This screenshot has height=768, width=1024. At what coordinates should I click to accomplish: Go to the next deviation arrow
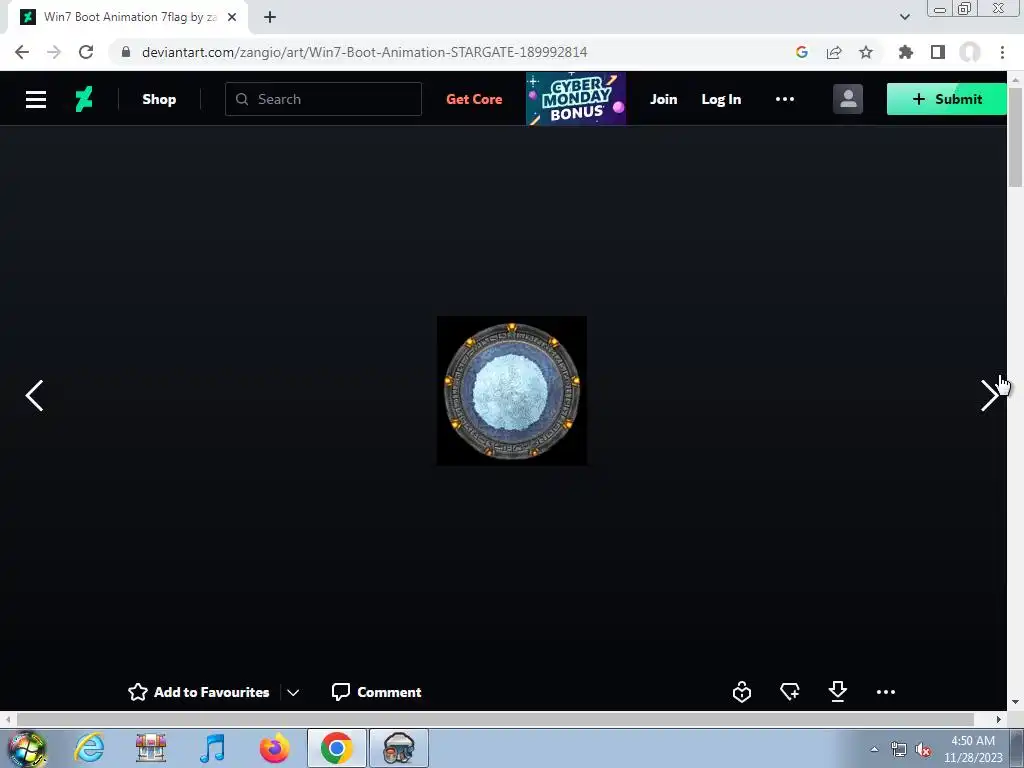tap(989, 396)
